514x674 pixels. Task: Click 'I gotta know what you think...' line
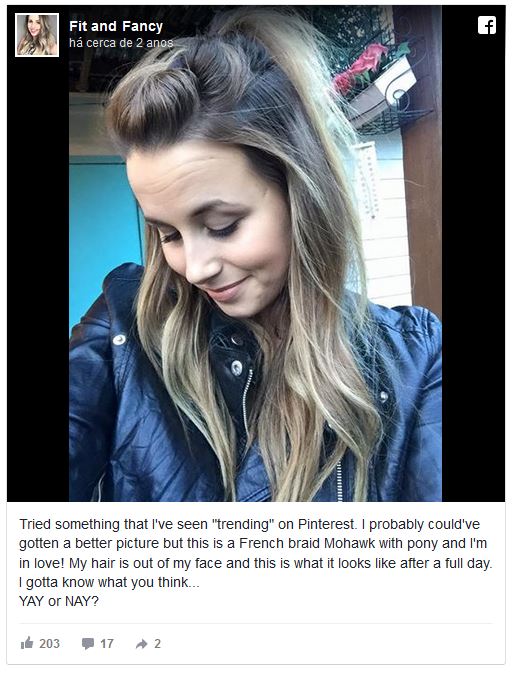click(109, 582)
